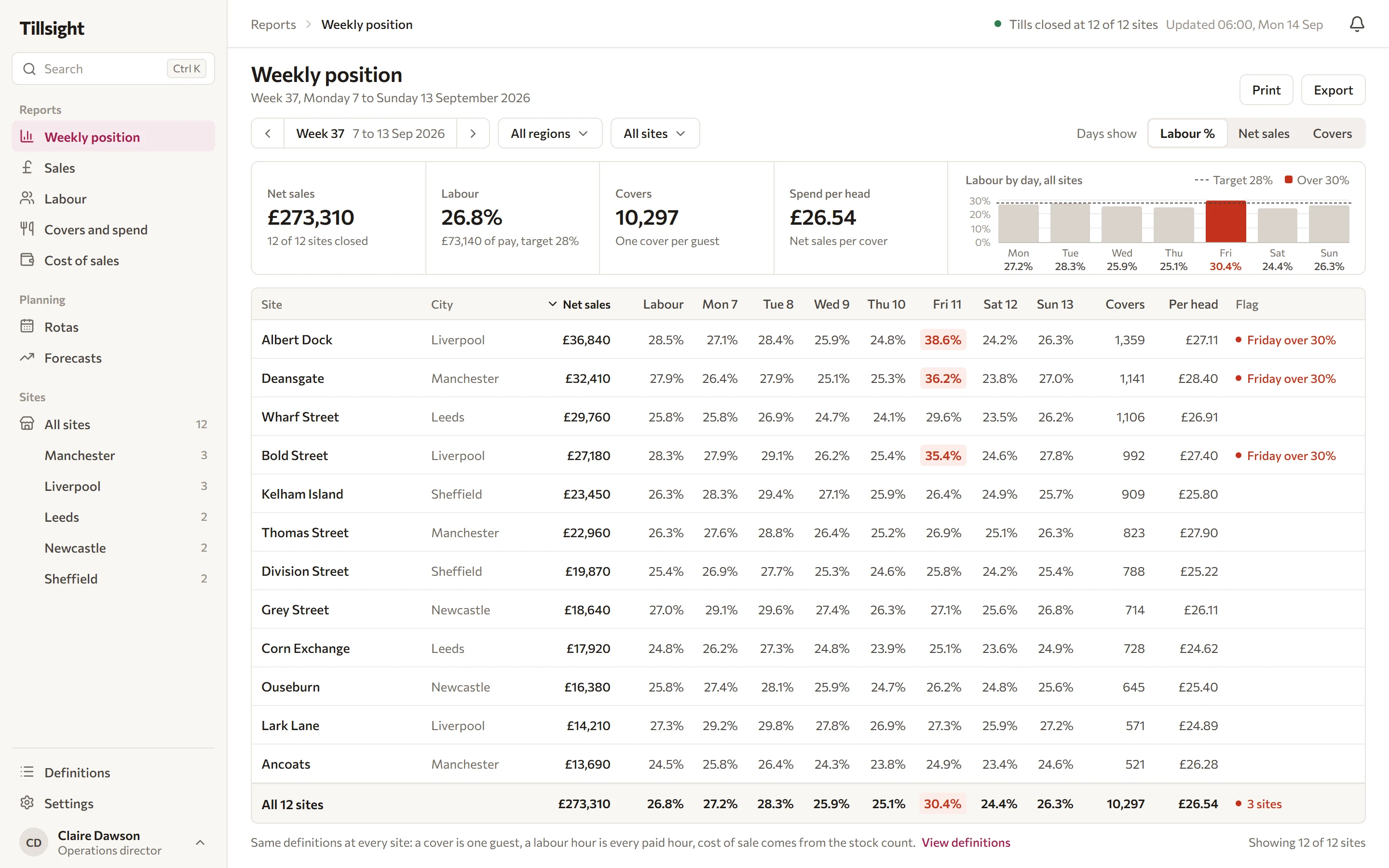
Task: Click the Over 30% red legend swatch
Action: click(x=1288, y=180)
